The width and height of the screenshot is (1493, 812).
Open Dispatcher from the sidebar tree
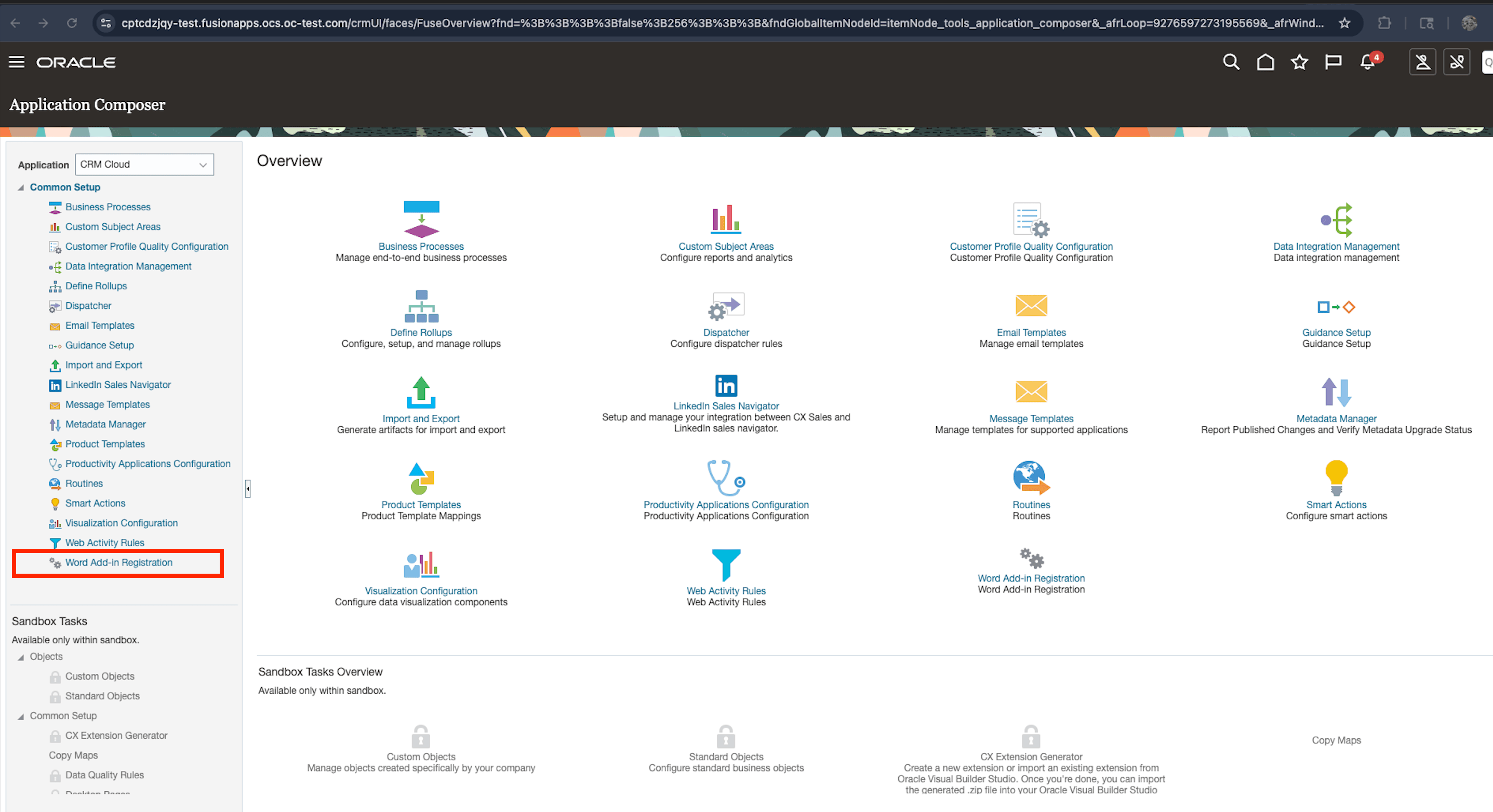click(88, 305)
